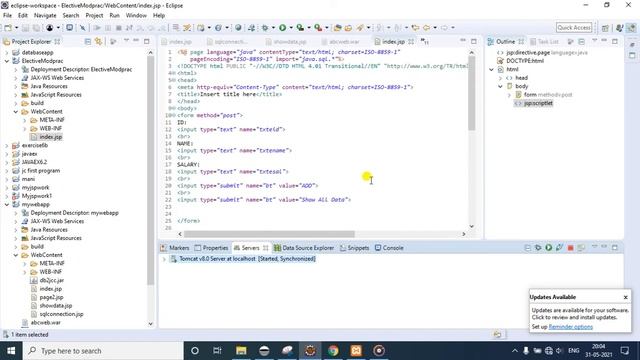Screen dimensions: 640x360
Task: Click the Open Web Browser globe icon
Action: pos(238,28)
